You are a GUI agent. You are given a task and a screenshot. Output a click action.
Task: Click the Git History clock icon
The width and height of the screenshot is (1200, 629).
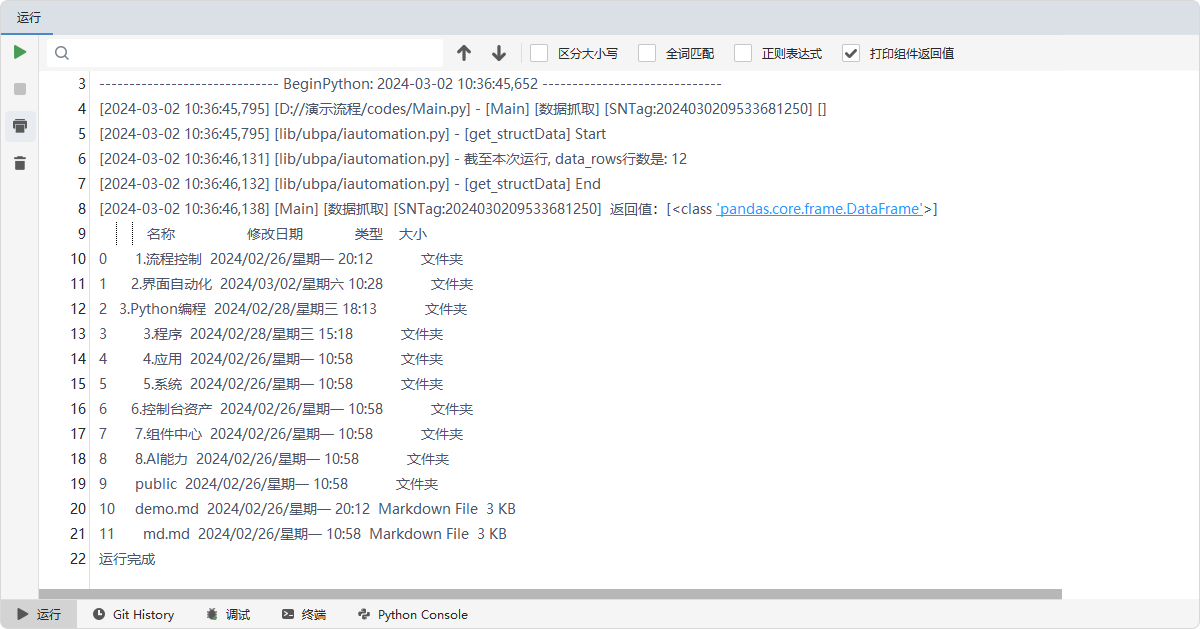tap(99, 614)
